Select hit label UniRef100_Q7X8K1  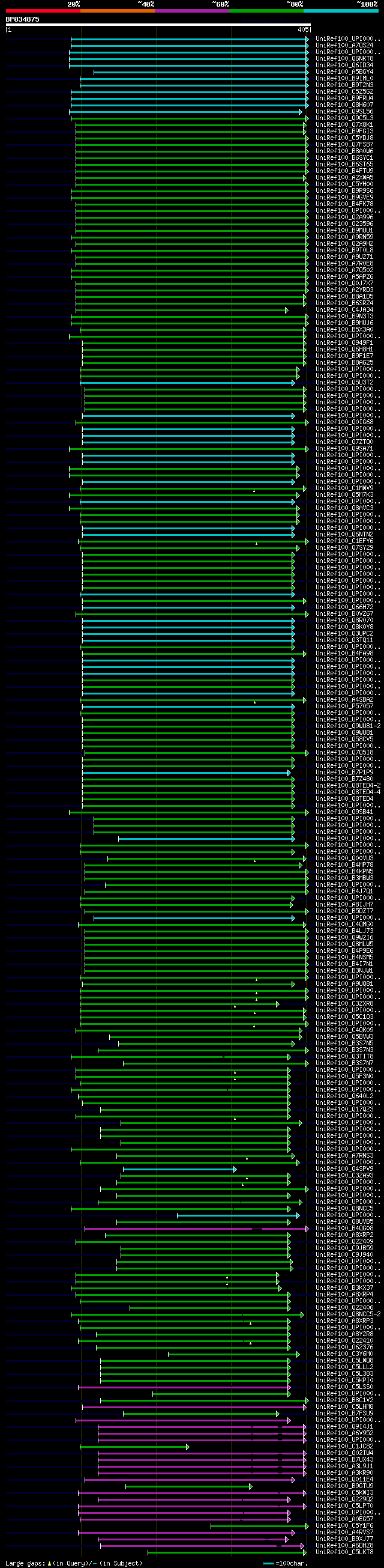click(344, 125)
